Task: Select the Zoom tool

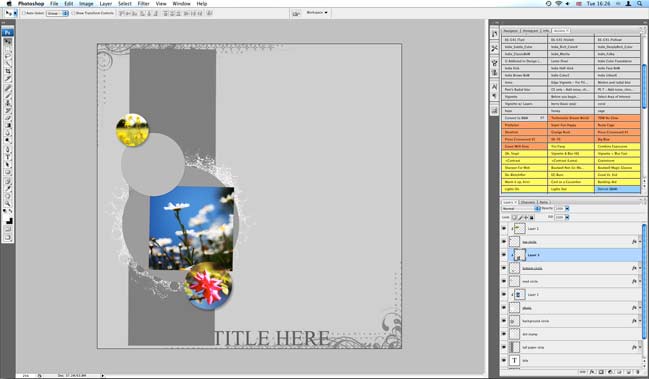Action: pos(8,204)
